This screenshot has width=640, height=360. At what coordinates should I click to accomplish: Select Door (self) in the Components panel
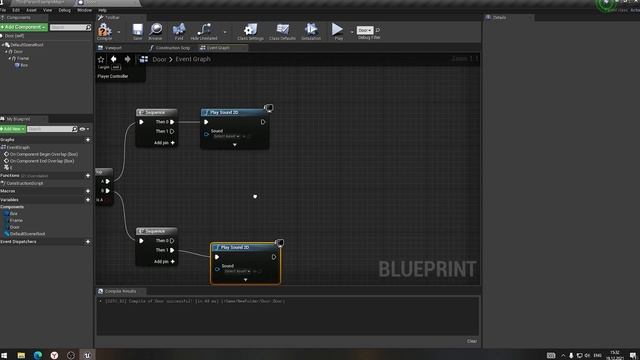[x=15, y=36]
